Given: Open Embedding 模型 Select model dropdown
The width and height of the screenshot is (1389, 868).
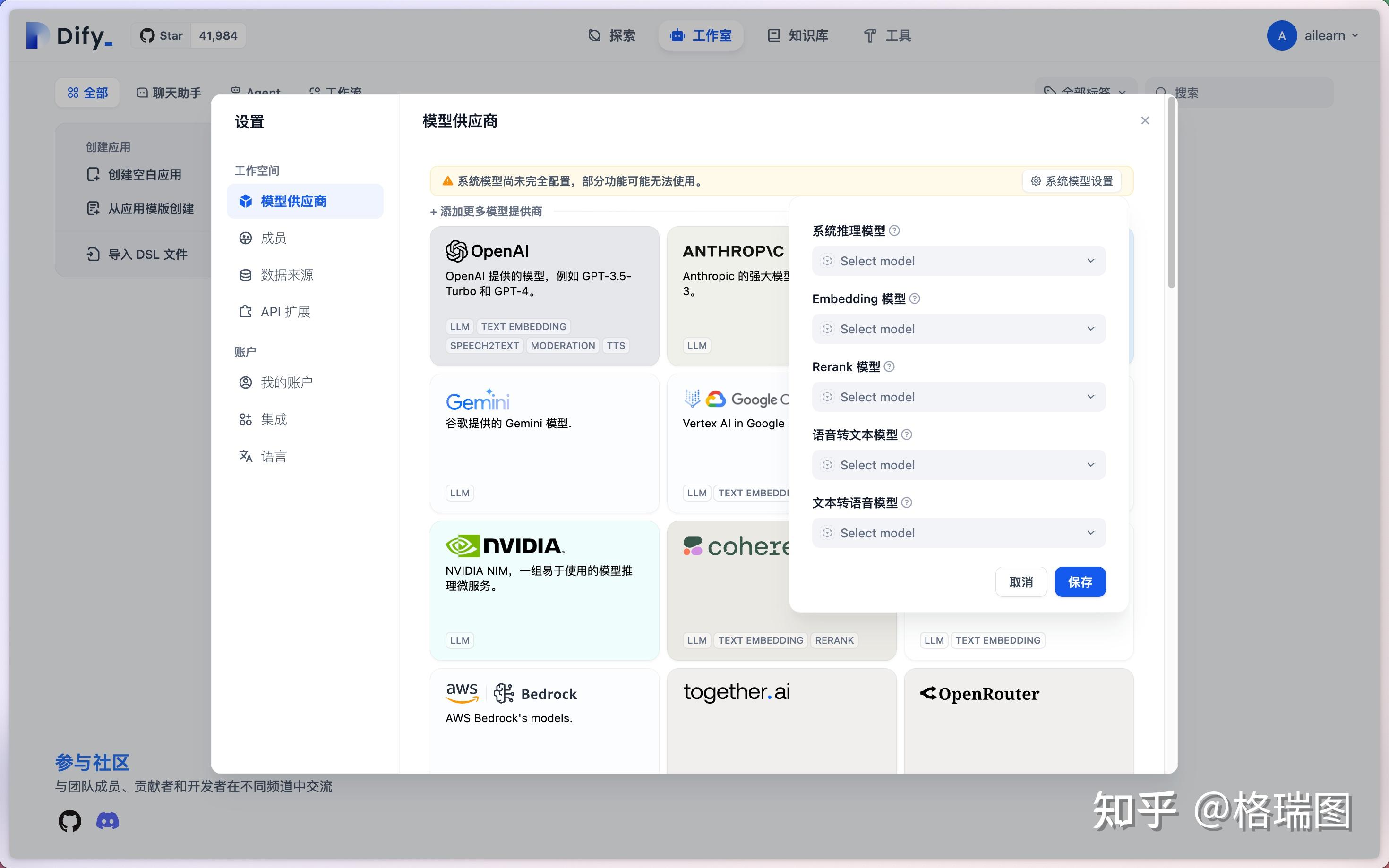Looking at the screenshot, I should [x=958, y=328].
